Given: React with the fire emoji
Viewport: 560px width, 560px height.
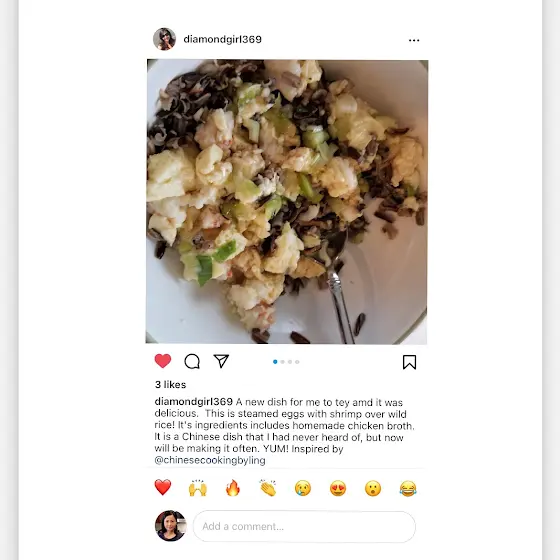Looking at the screenshot, I should tap(232, 488).
